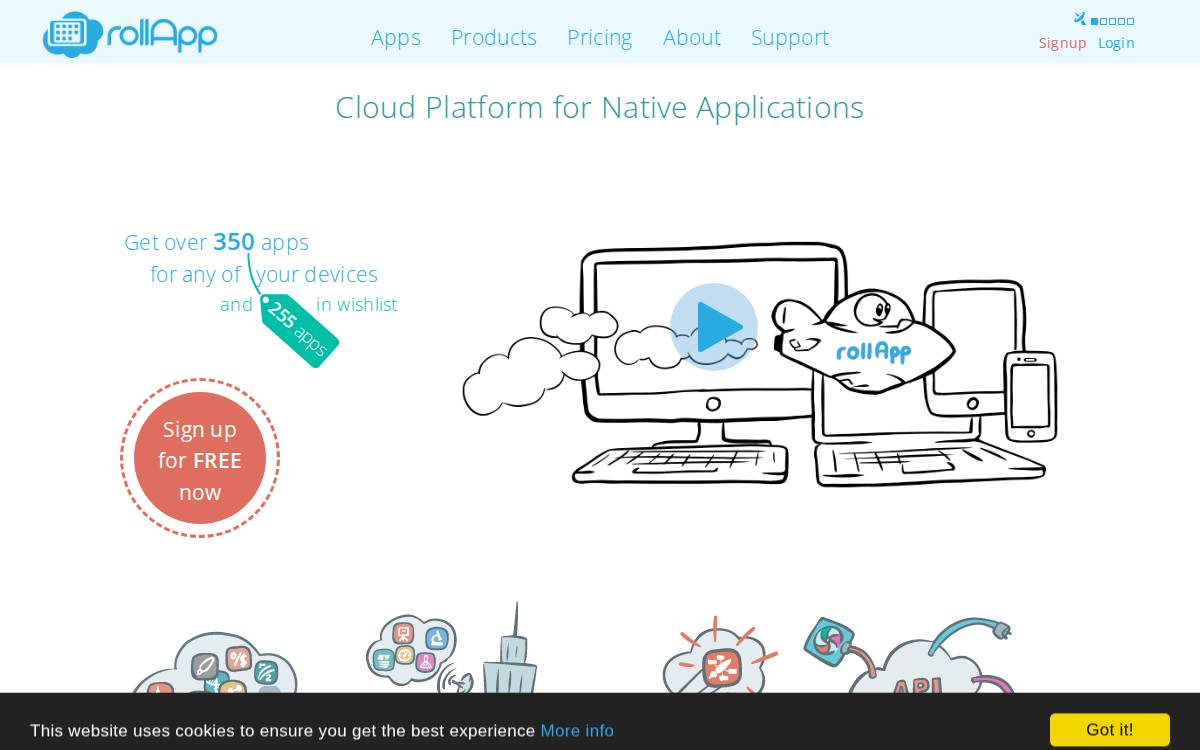Screen dimensions: 1200x750
Task: Click the 'Get over 350 apps' text
Action: (x=216, y=242)
